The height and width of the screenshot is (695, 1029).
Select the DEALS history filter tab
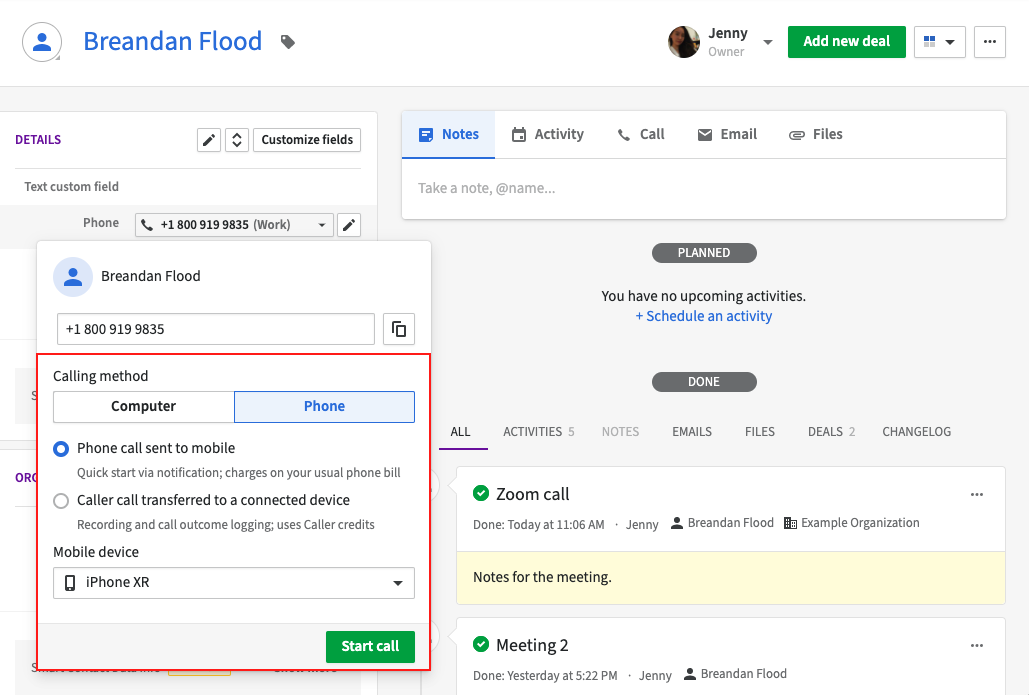click(831, 432)
